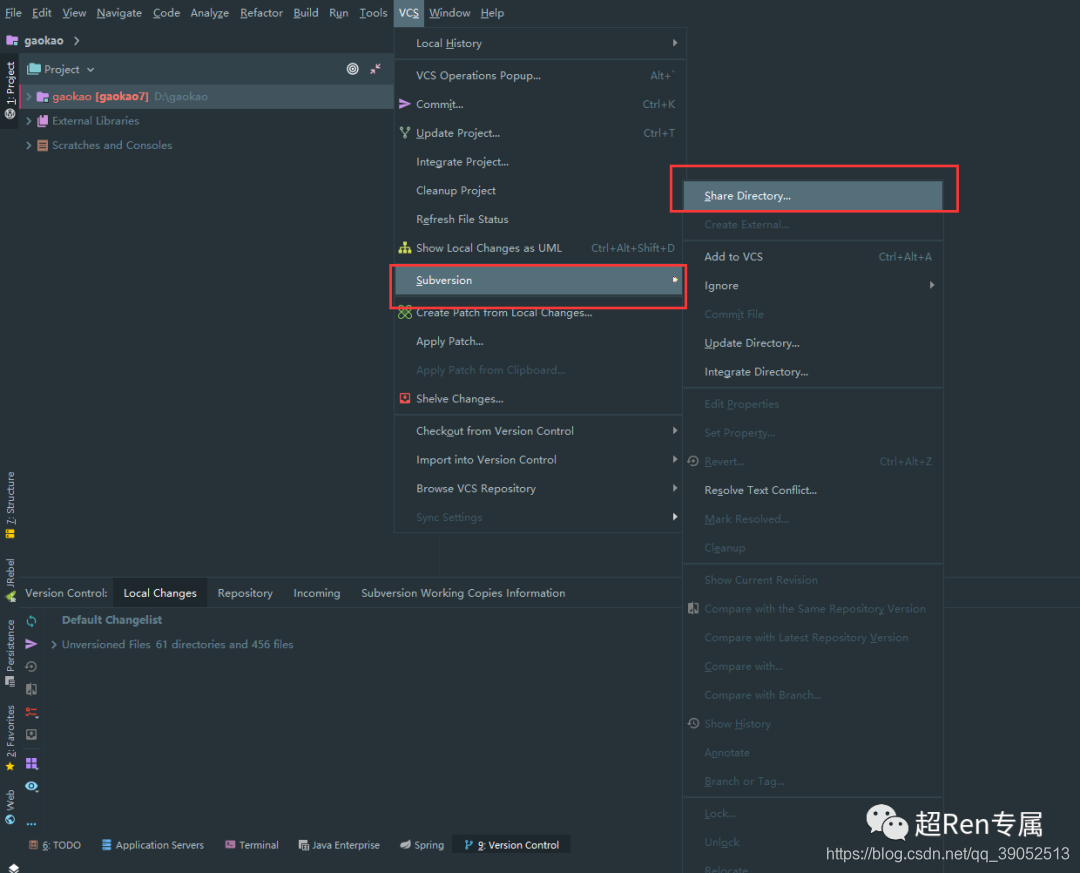Viewport: 1080px width, 873px height.
Task: Open the Web side tool window
Action: 10,806
